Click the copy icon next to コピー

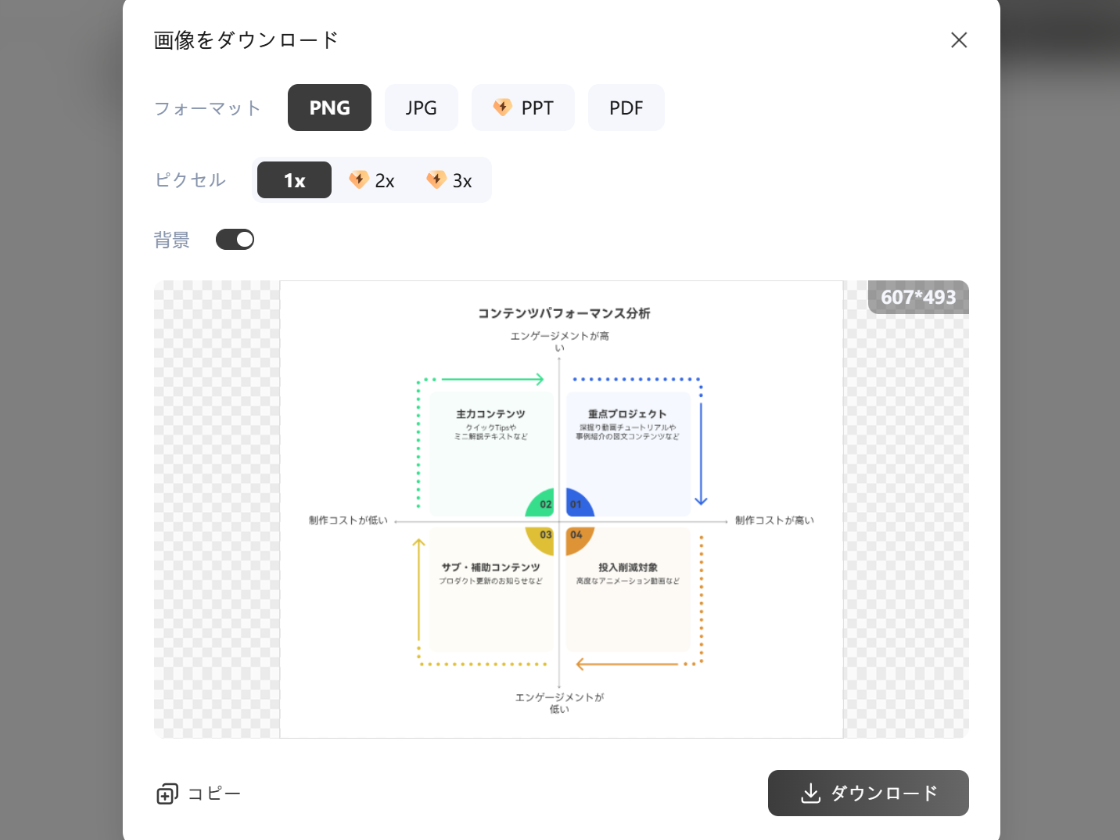166,793
